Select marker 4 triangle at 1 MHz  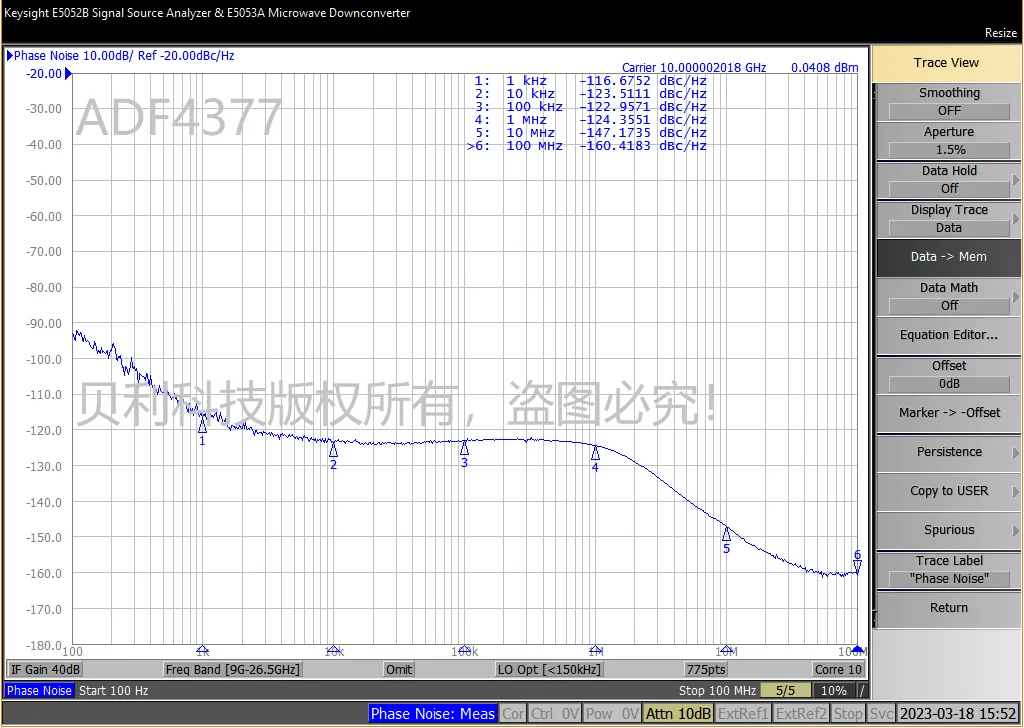coord(595,452)
